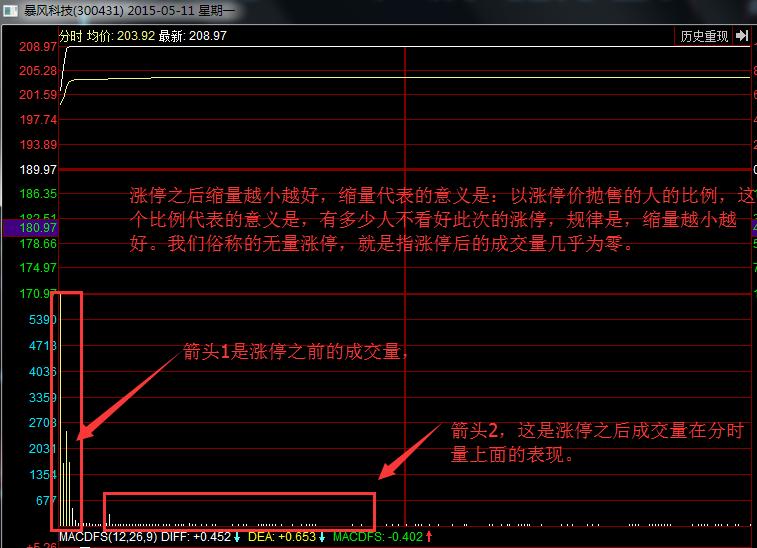Click the down arrow after the DEA value

click(x=322, y=537)
